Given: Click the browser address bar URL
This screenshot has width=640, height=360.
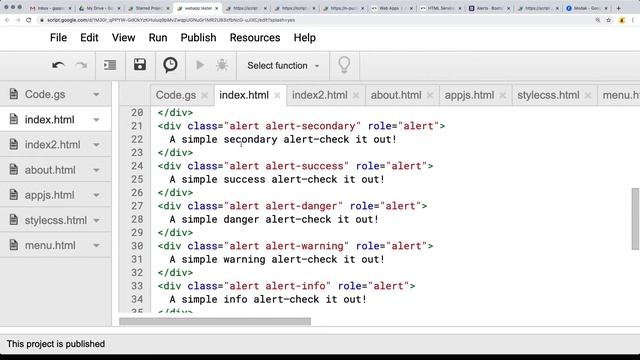Looking at the screenshot, I should point(171,20).
